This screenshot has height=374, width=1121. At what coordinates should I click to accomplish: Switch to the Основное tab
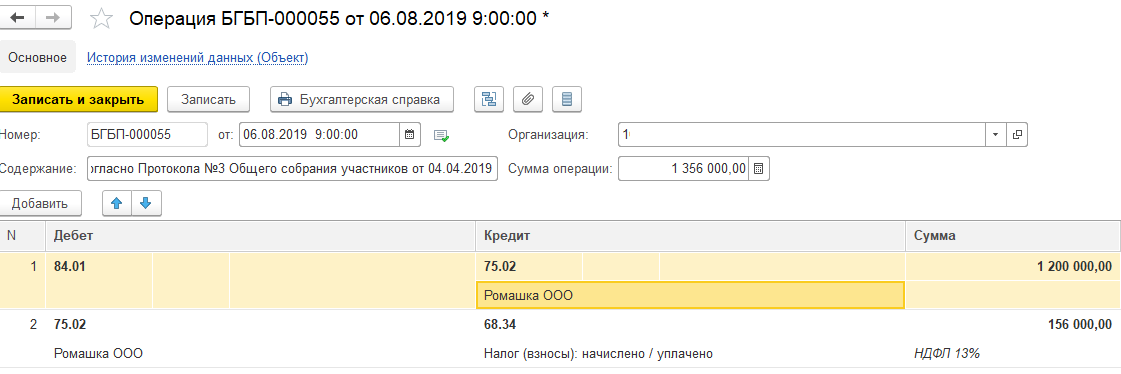pyautogui.click(x=37, y=58)
